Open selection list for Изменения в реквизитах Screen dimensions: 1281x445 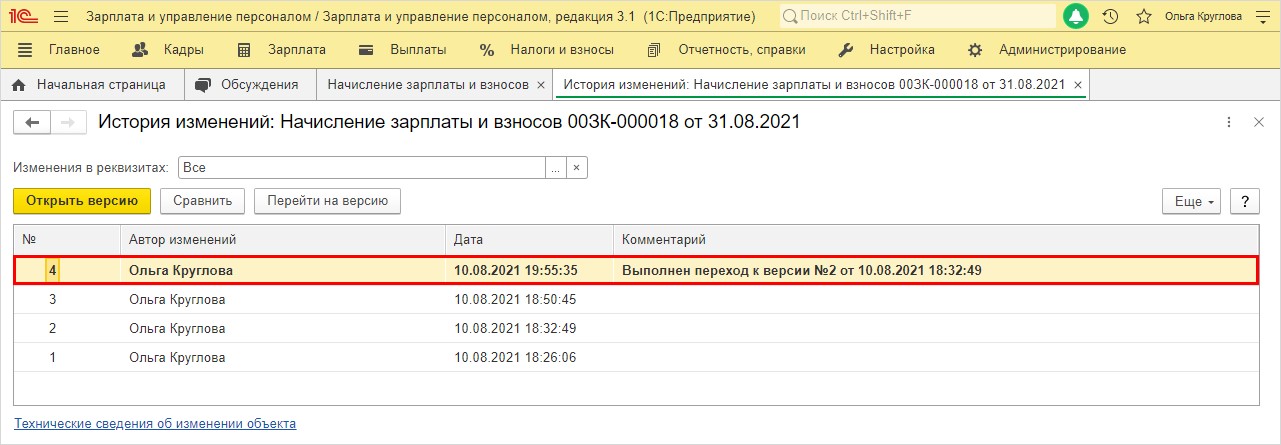pos(555,168)
